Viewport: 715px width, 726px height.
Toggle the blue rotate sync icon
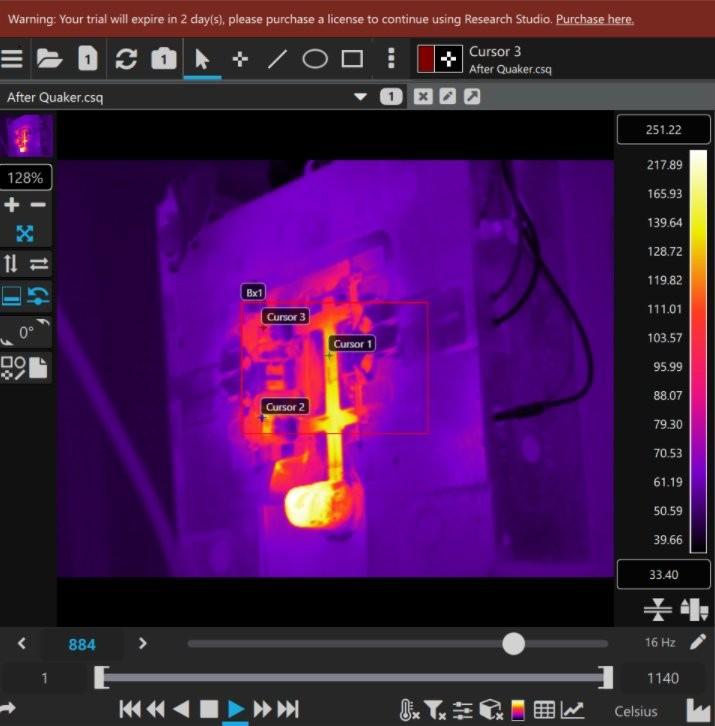(38, 296)
